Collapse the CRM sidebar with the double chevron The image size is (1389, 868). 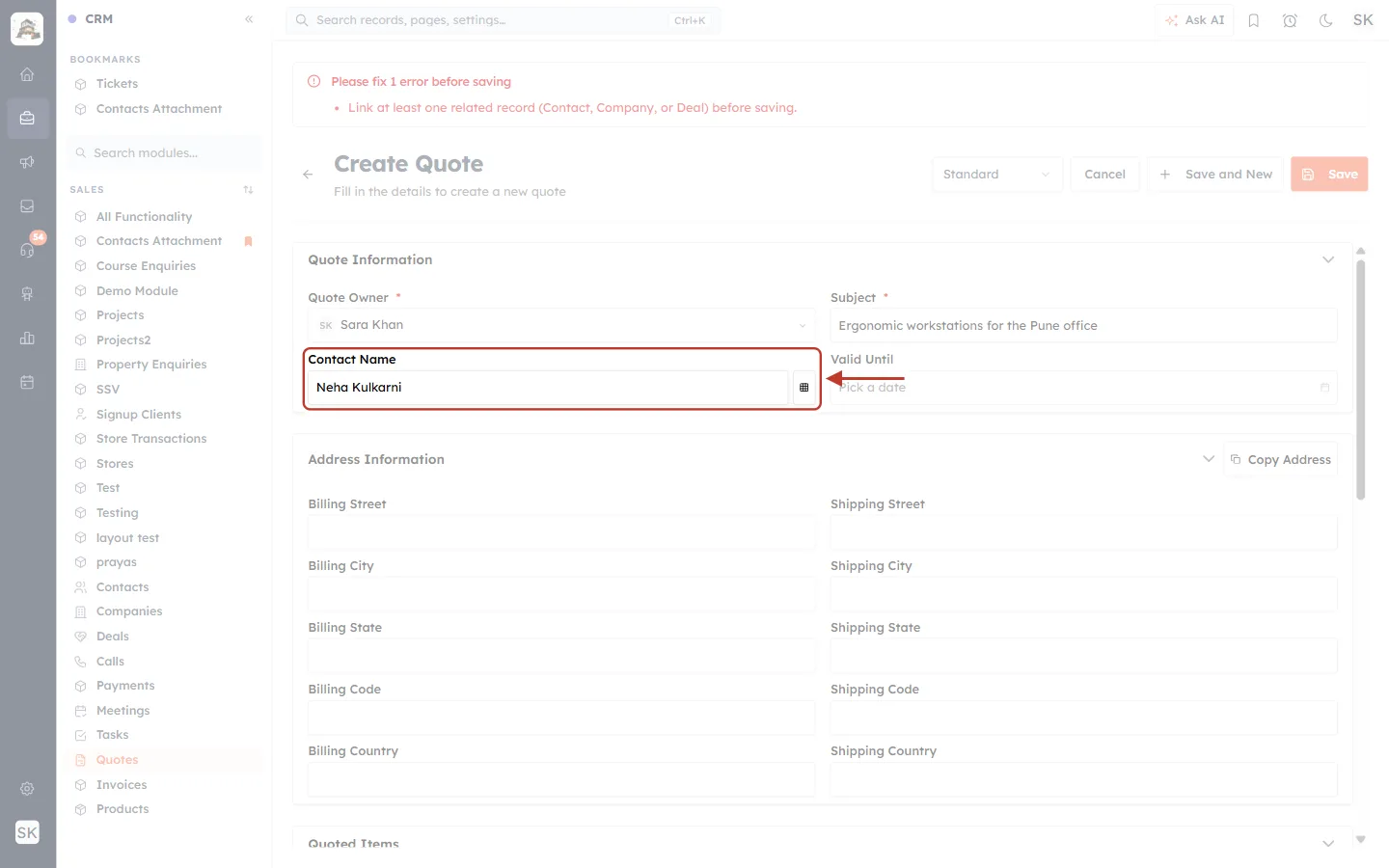pos(249,19)
